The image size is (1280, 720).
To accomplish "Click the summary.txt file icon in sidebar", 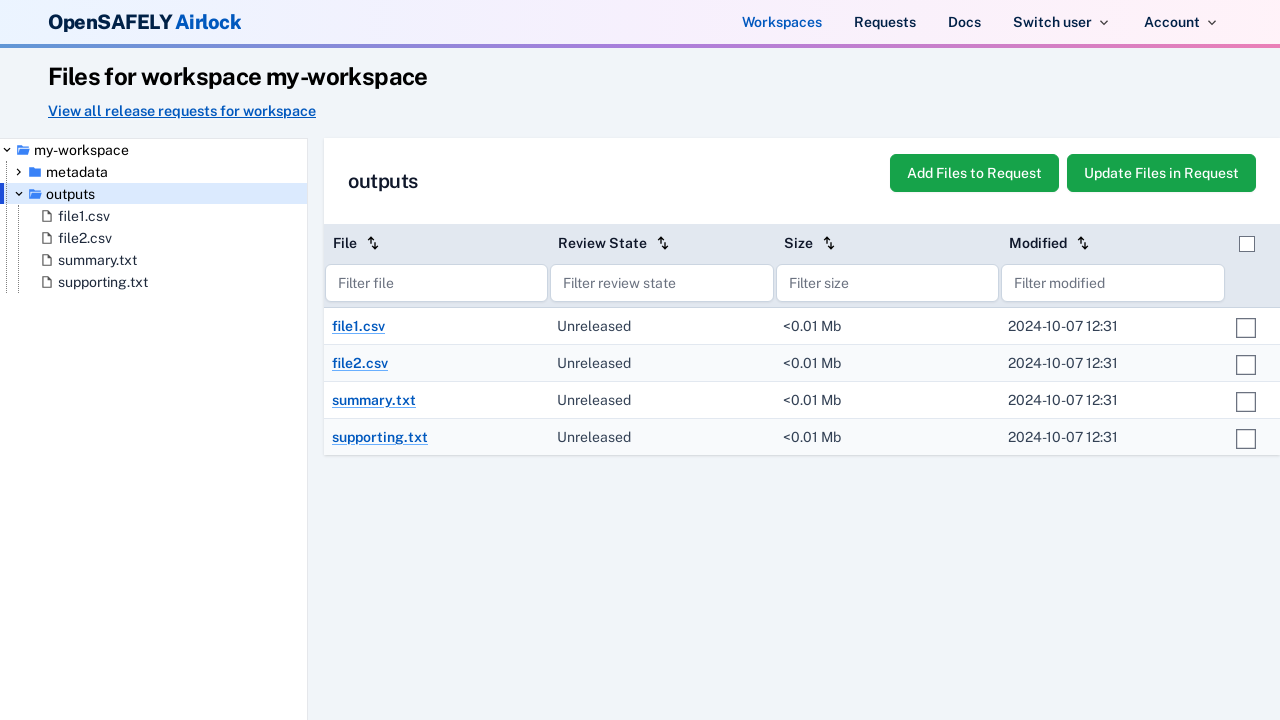I will tap(47, 260).
